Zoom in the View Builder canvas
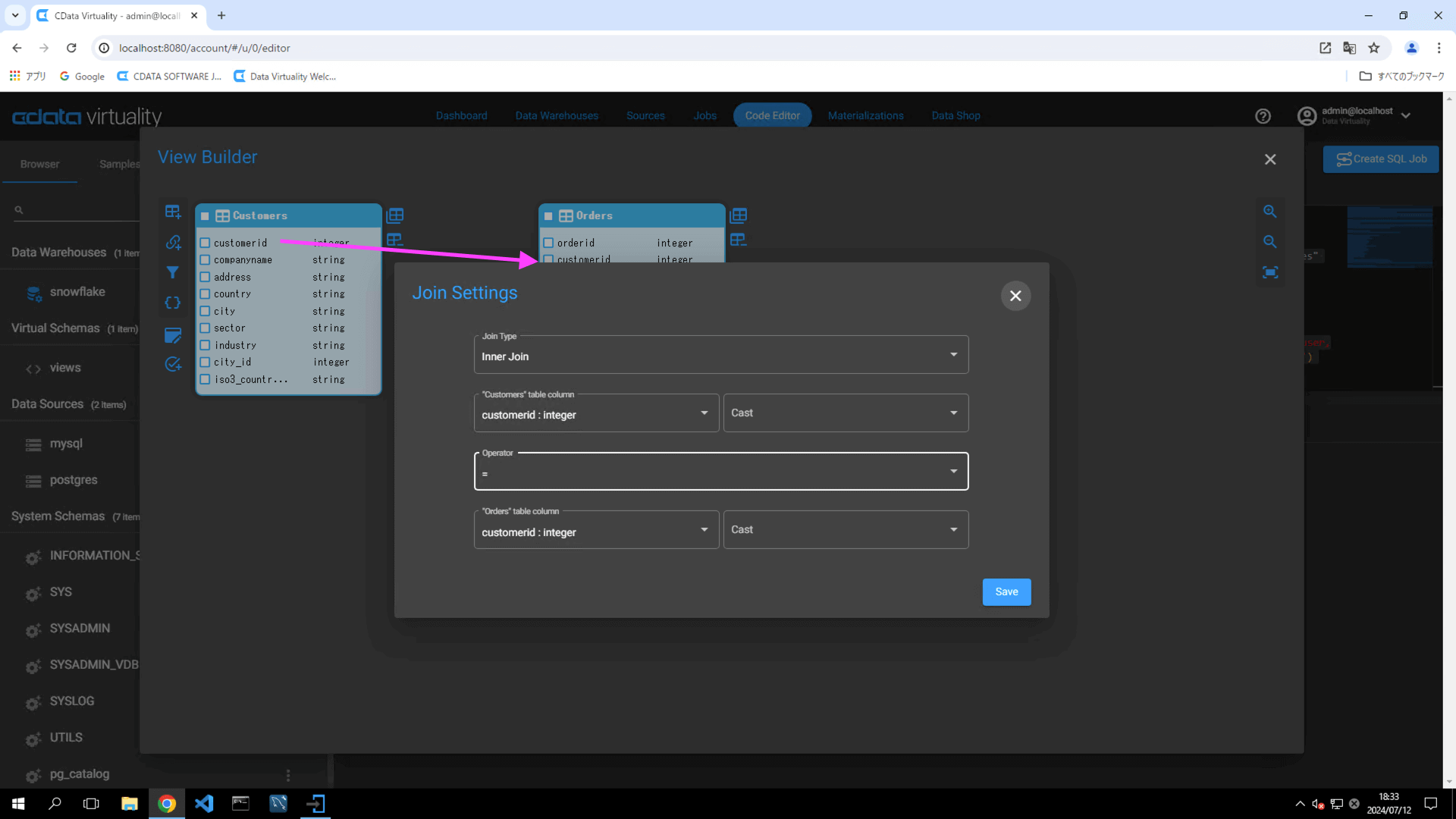Viewport: 1456px width, 819px height. (1270, 212)
